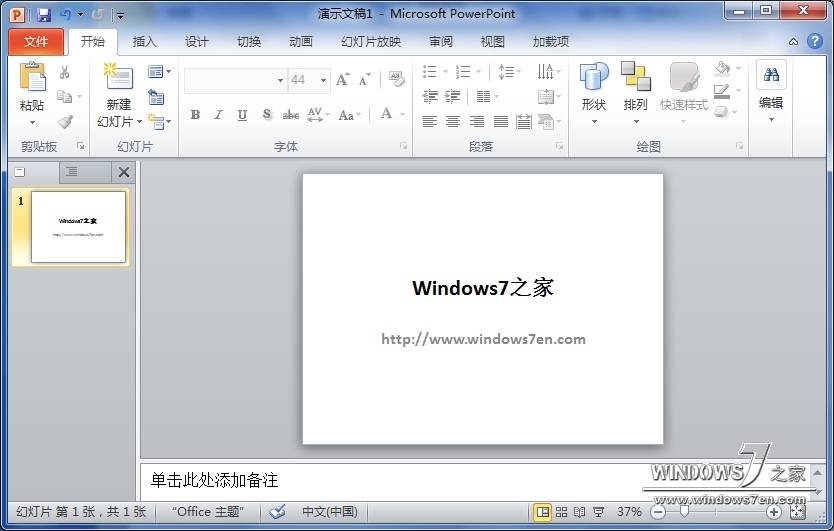The image size is (834, 531).
Task: Click Increase Font Size icon
Action: [343, 80]
